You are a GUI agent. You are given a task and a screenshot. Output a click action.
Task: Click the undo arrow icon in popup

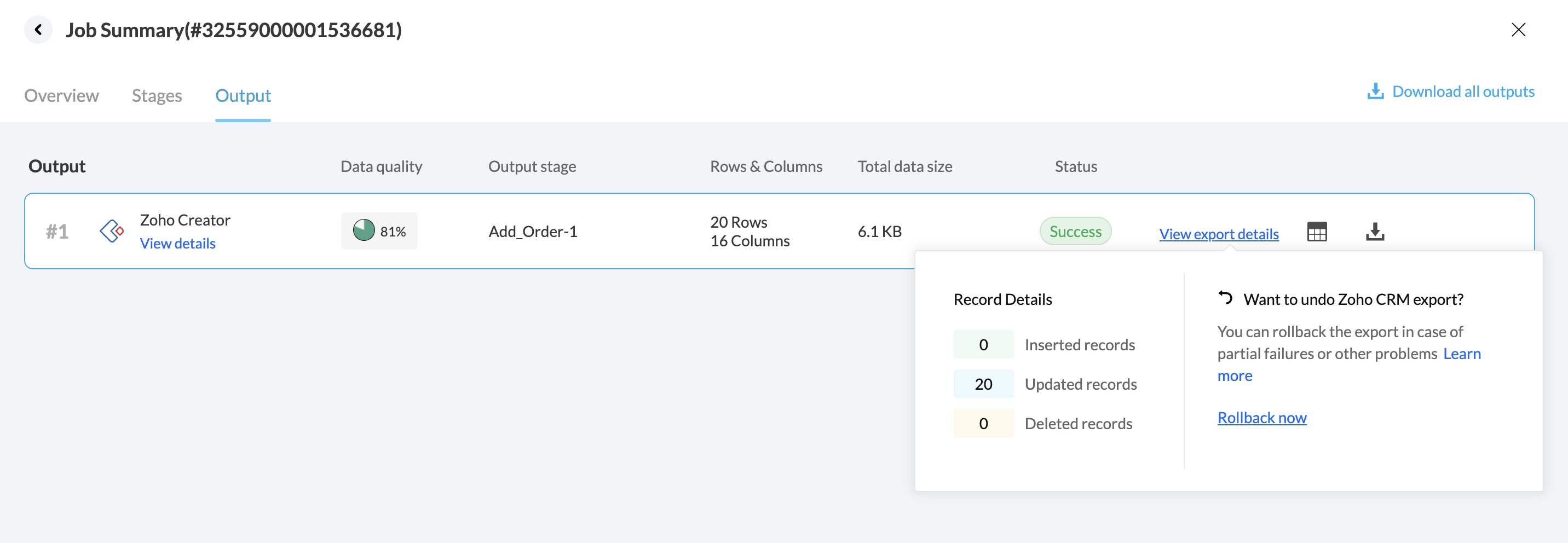point(1225,298)
